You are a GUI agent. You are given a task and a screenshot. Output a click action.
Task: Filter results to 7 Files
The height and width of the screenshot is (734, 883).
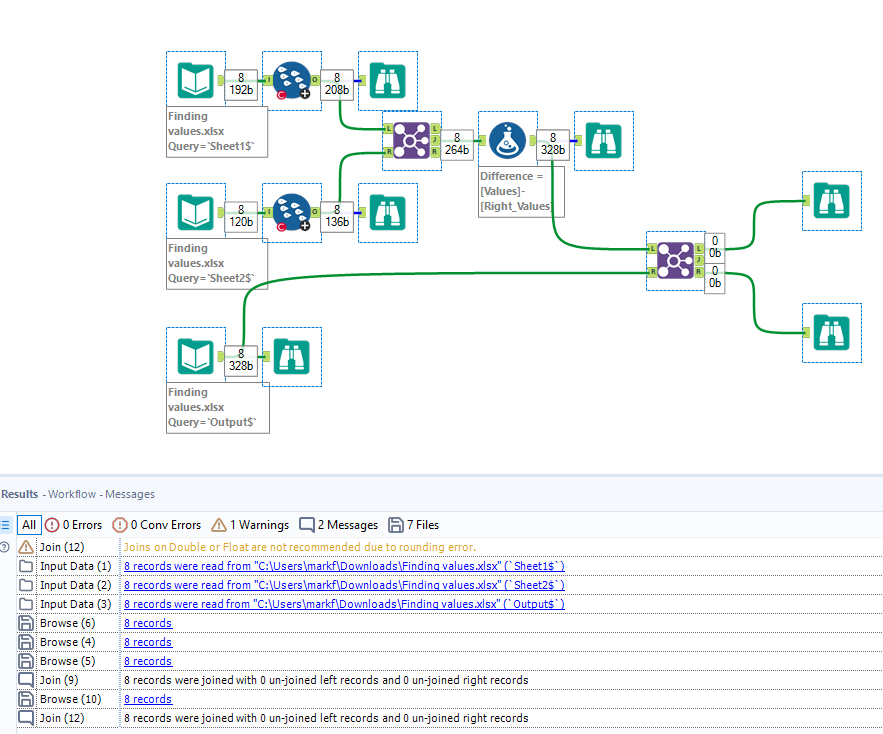pyautogui.click(x=413, y=525)
